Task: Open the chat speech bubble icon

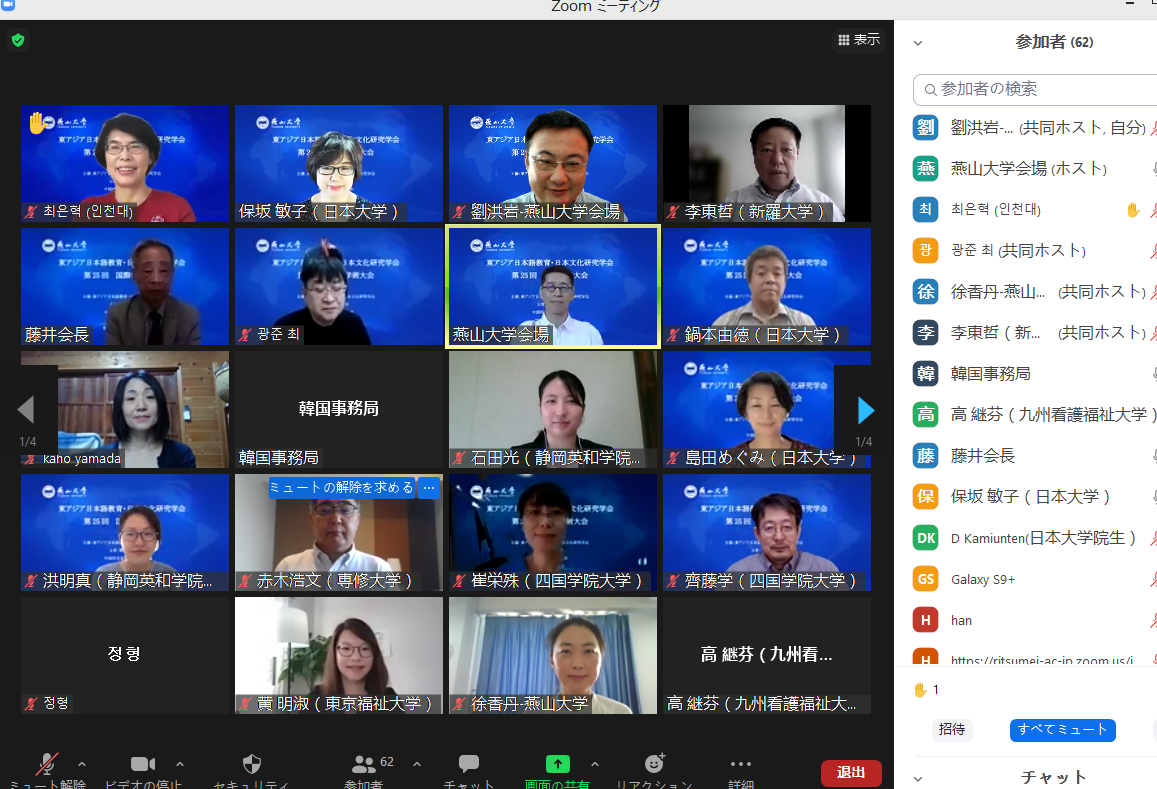Action: tap(468, 765)
